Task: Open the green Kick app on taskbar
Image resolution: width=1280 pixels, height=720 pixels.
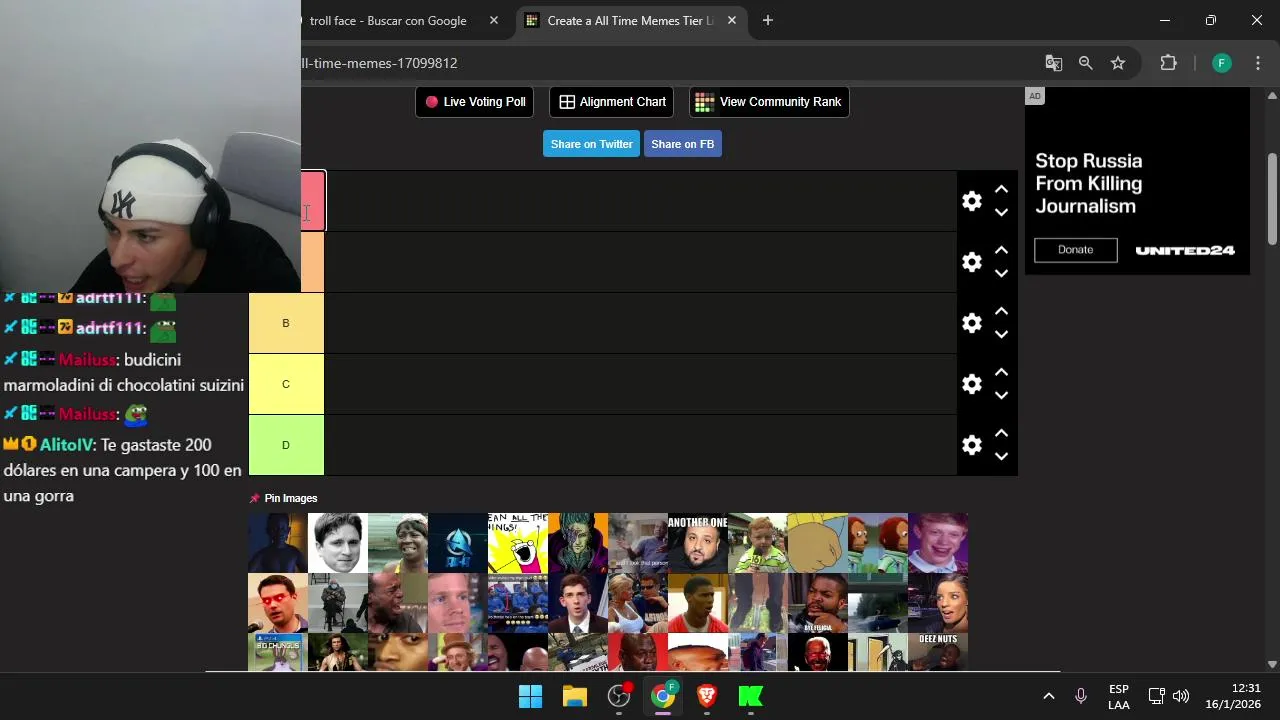Action: click(751, 696)
